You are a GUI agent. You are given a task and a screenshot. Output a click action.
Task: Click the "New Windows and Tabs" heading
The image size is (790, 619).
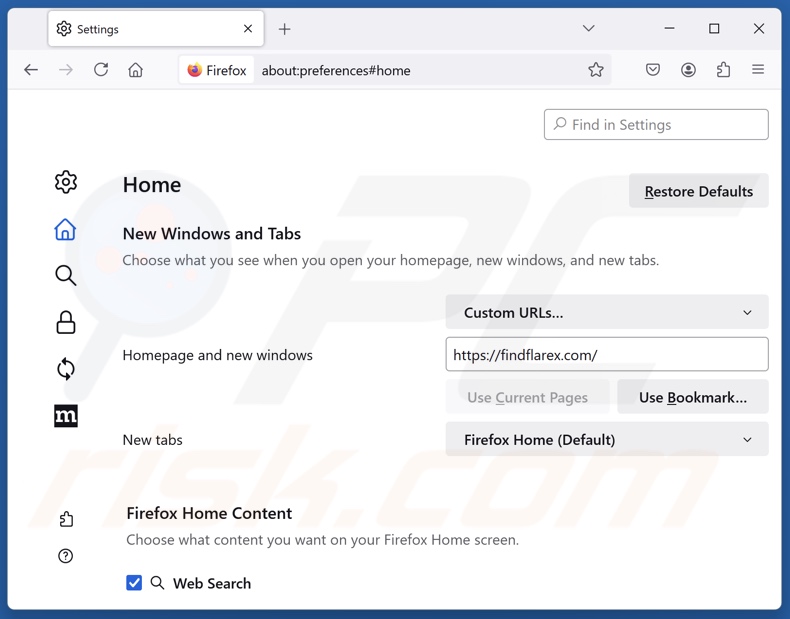click(212, 234)
